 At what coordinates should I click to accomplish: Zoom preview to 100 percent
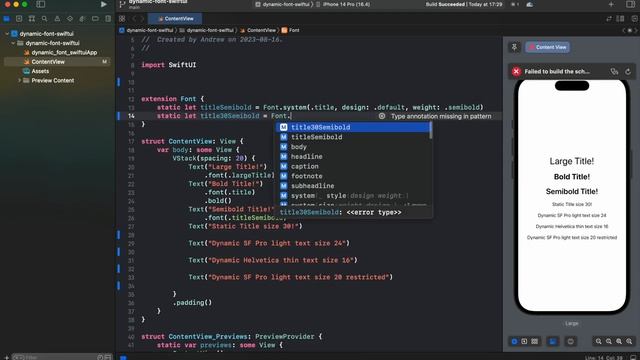[x=609, y=341]
